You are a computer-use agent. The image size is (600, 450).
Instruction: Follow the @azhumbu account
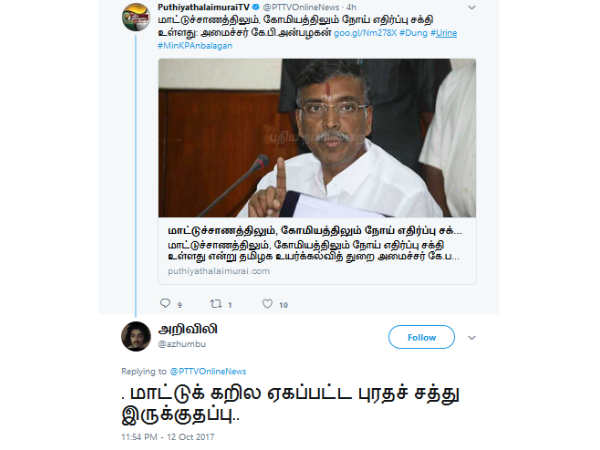421,337
